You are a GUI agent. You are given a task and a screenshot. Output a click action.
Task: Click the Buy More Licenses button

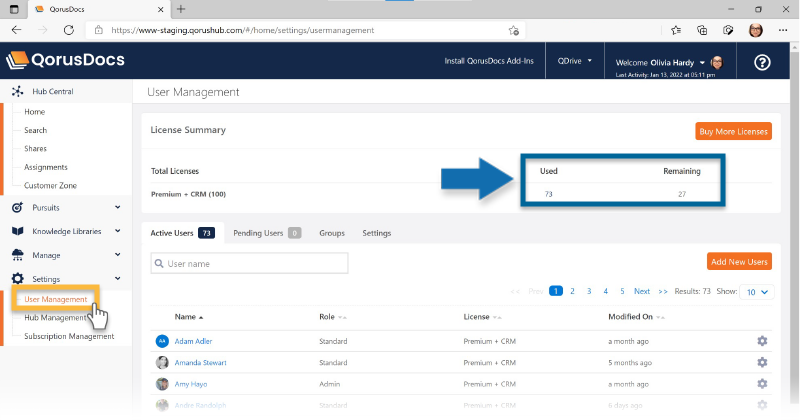[733, 131]
